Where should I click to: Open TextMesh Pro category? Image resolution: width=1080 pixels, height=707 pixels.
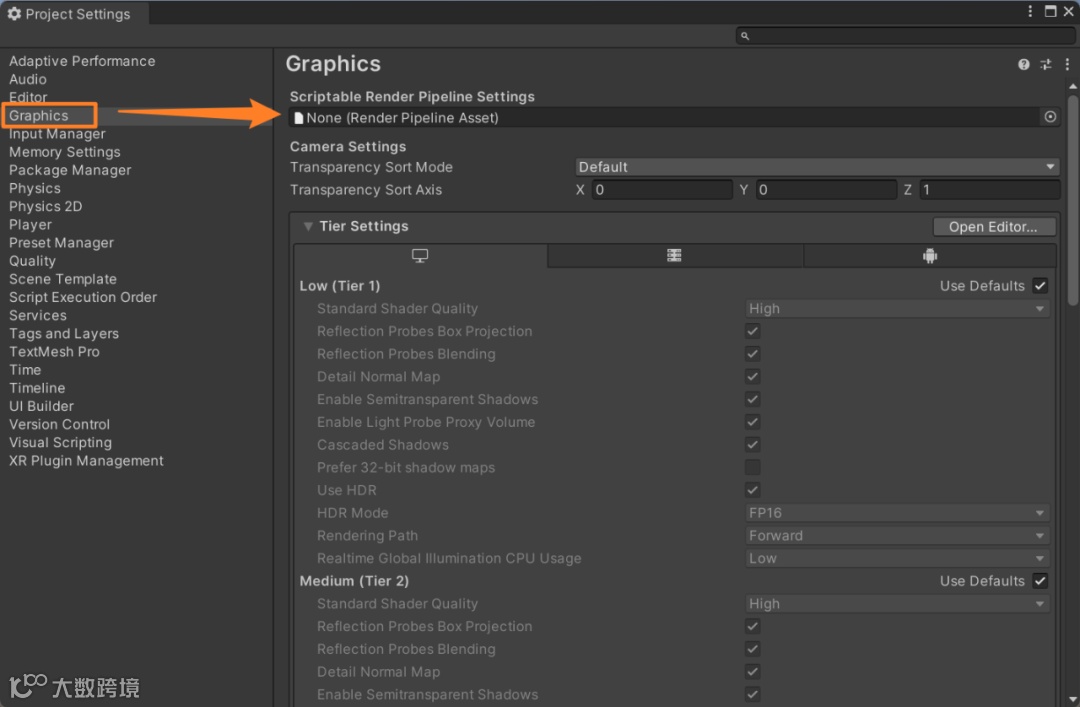(54, 352)
